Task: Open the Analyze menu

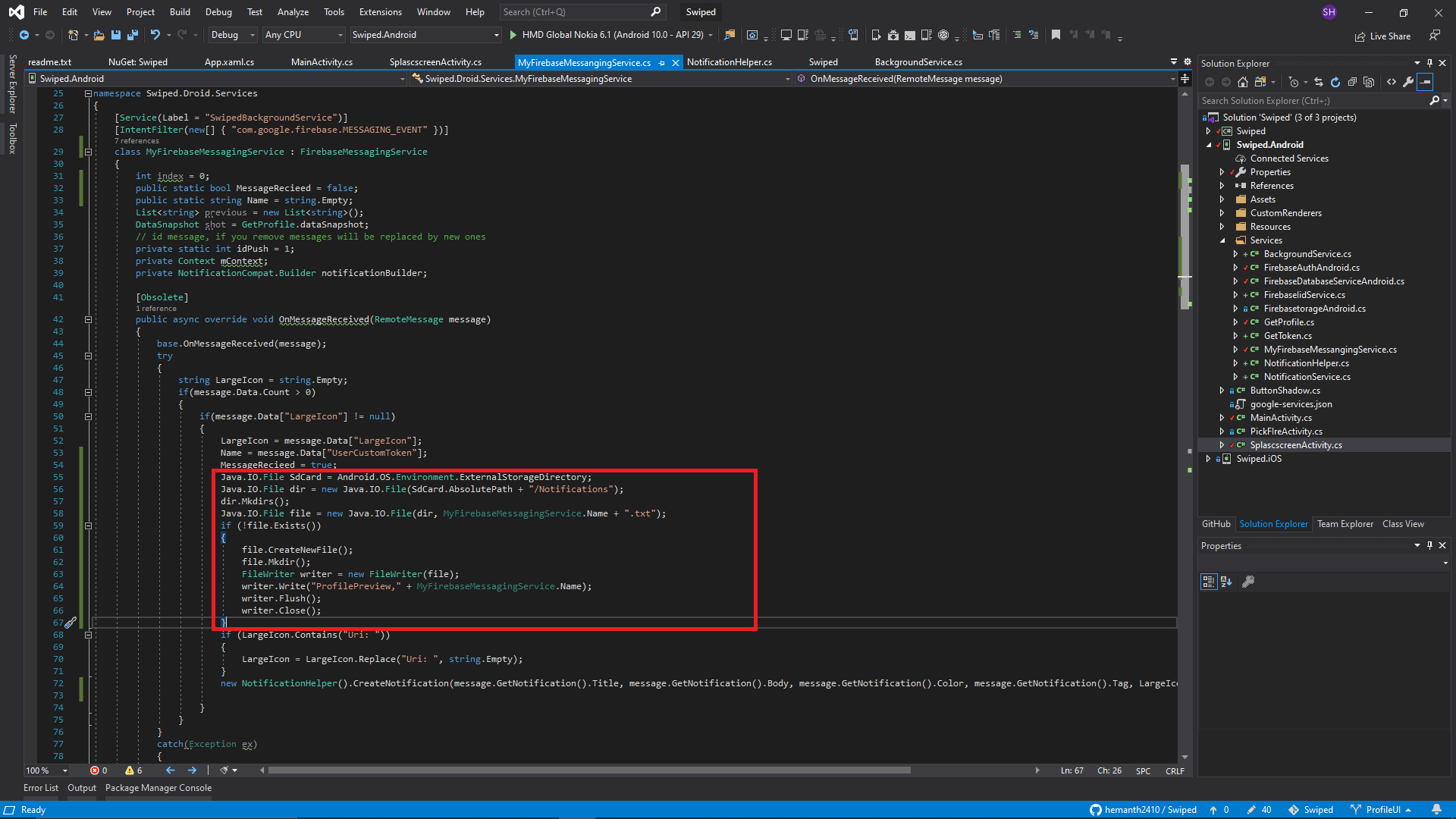Action: point(292,11)
